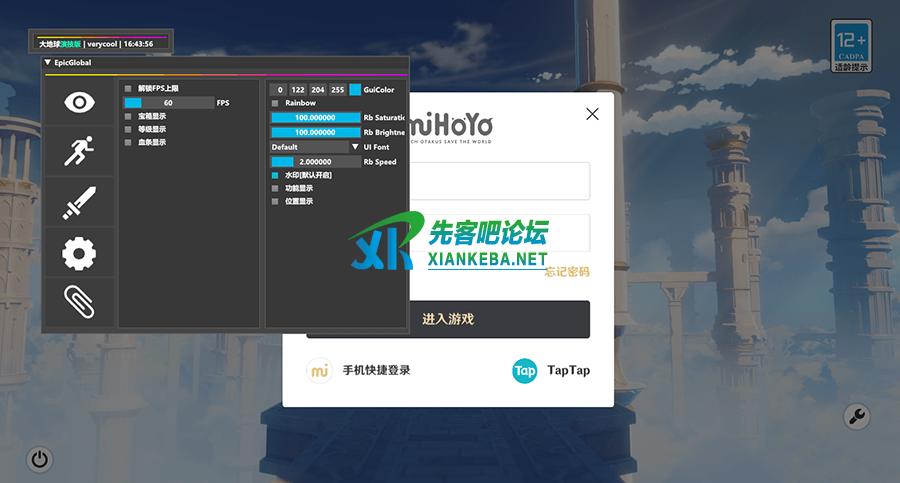Open the eye visuals tab
Viewport: 900px width, 483px height.
[79, 102]
